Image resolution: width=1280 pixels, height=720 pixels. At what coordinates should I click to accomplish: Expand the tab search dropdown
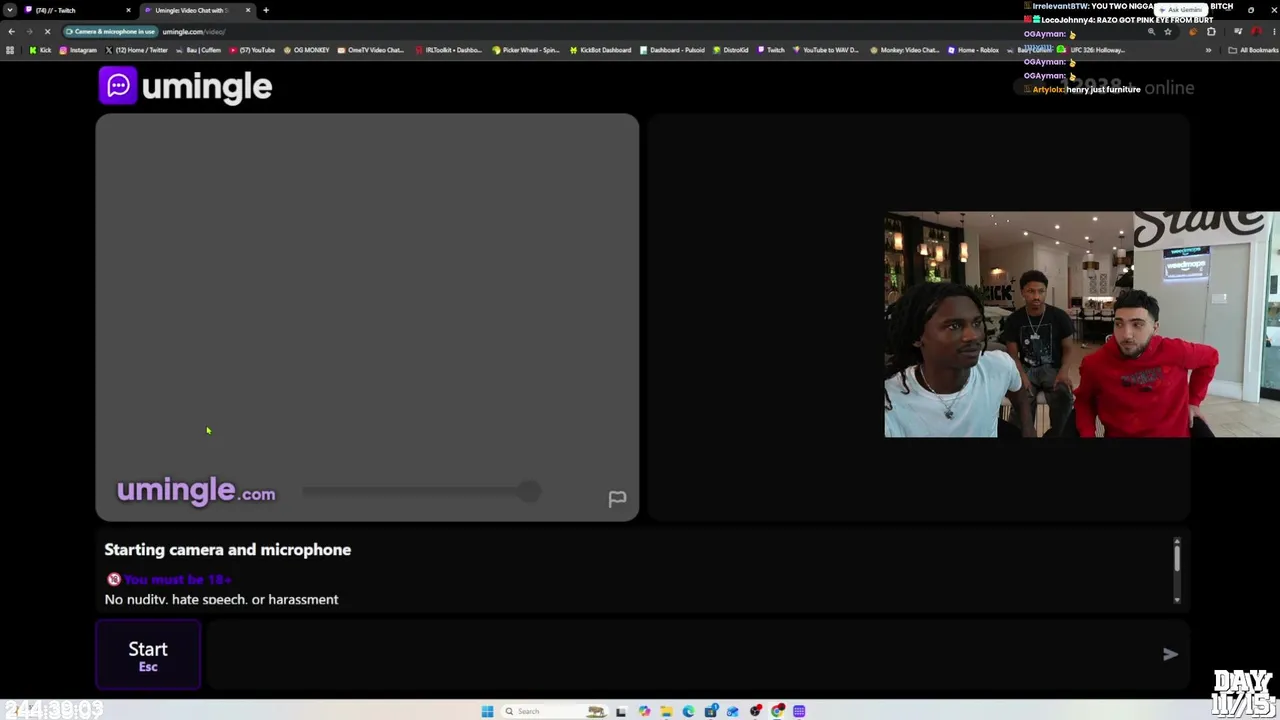coord(9,10)
